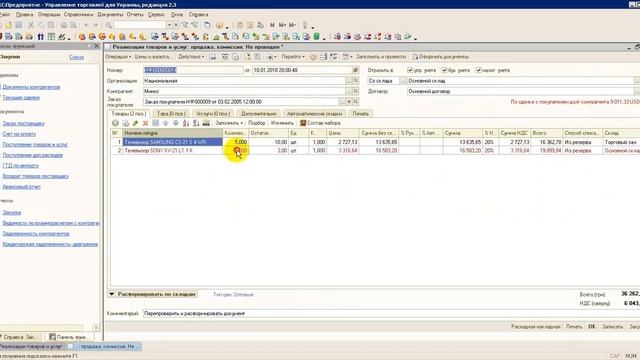Screen dimensions: 640x360
Task: Open the Отчеты menu
Action: click(x=135, y=14)
